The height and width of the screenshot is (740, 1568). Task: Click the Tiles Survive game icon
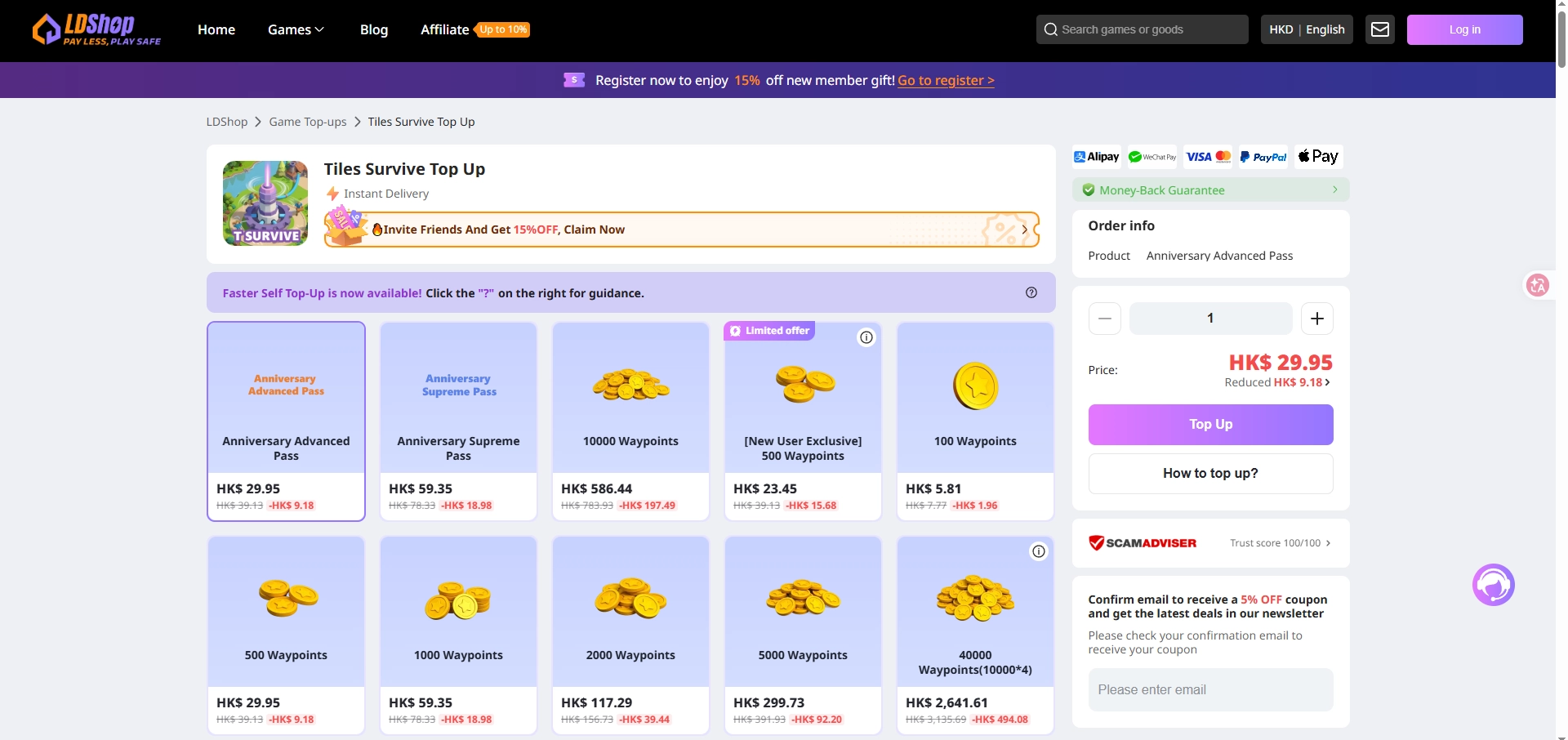265,203
